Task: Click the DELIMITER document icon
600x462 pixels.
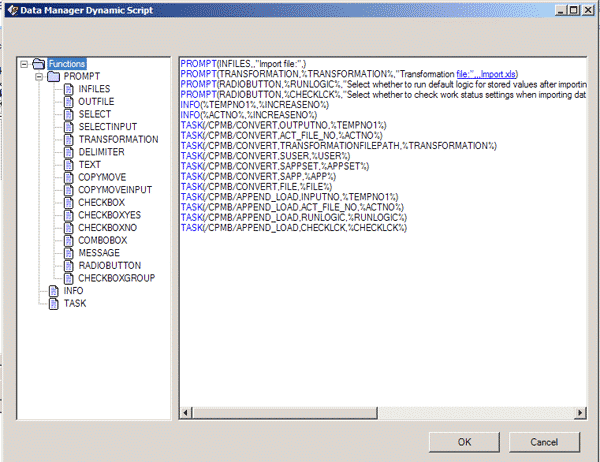Action: click(x=69, y=152)
